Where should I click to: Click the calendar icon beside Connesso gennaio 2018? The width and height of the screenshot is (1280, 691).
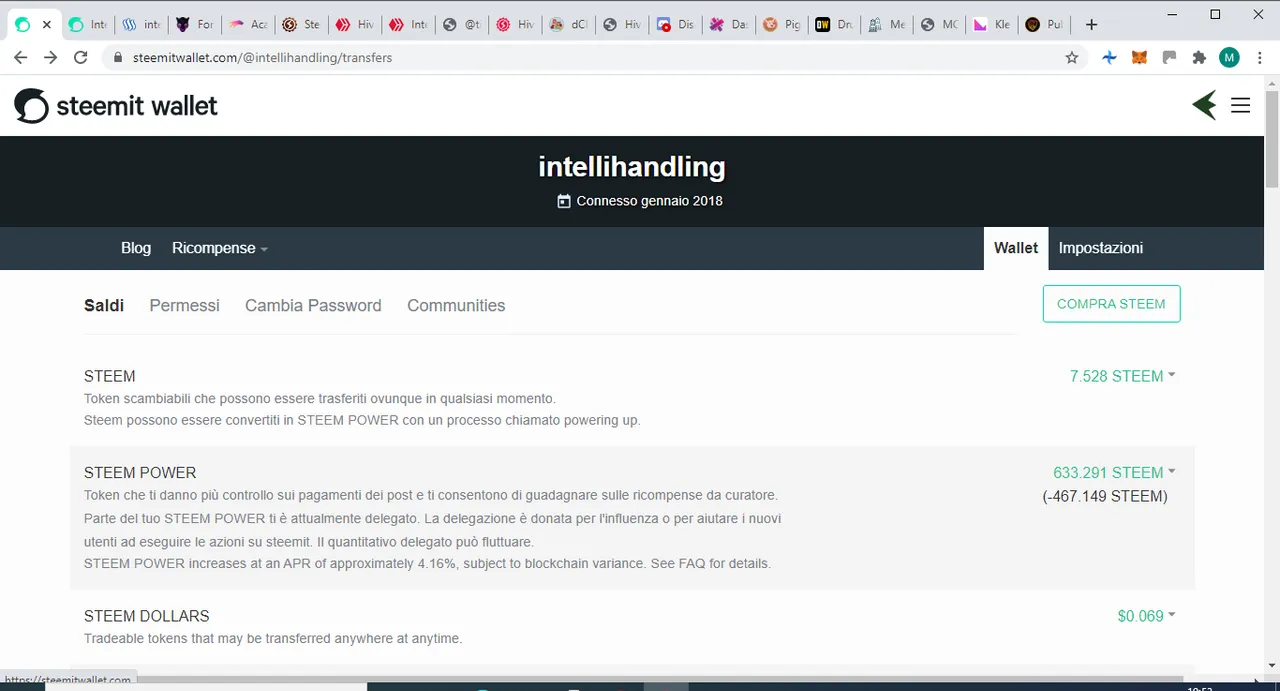point(564,201)
